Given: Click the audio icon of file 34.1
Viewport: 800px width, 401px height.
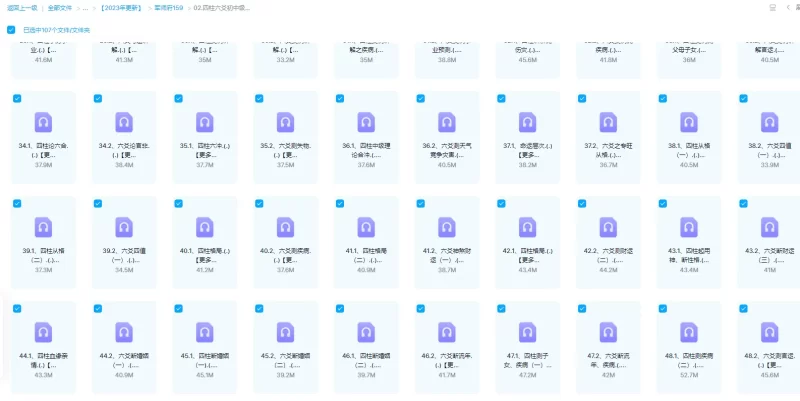Looking at the screenshot, I should point(43,122).
